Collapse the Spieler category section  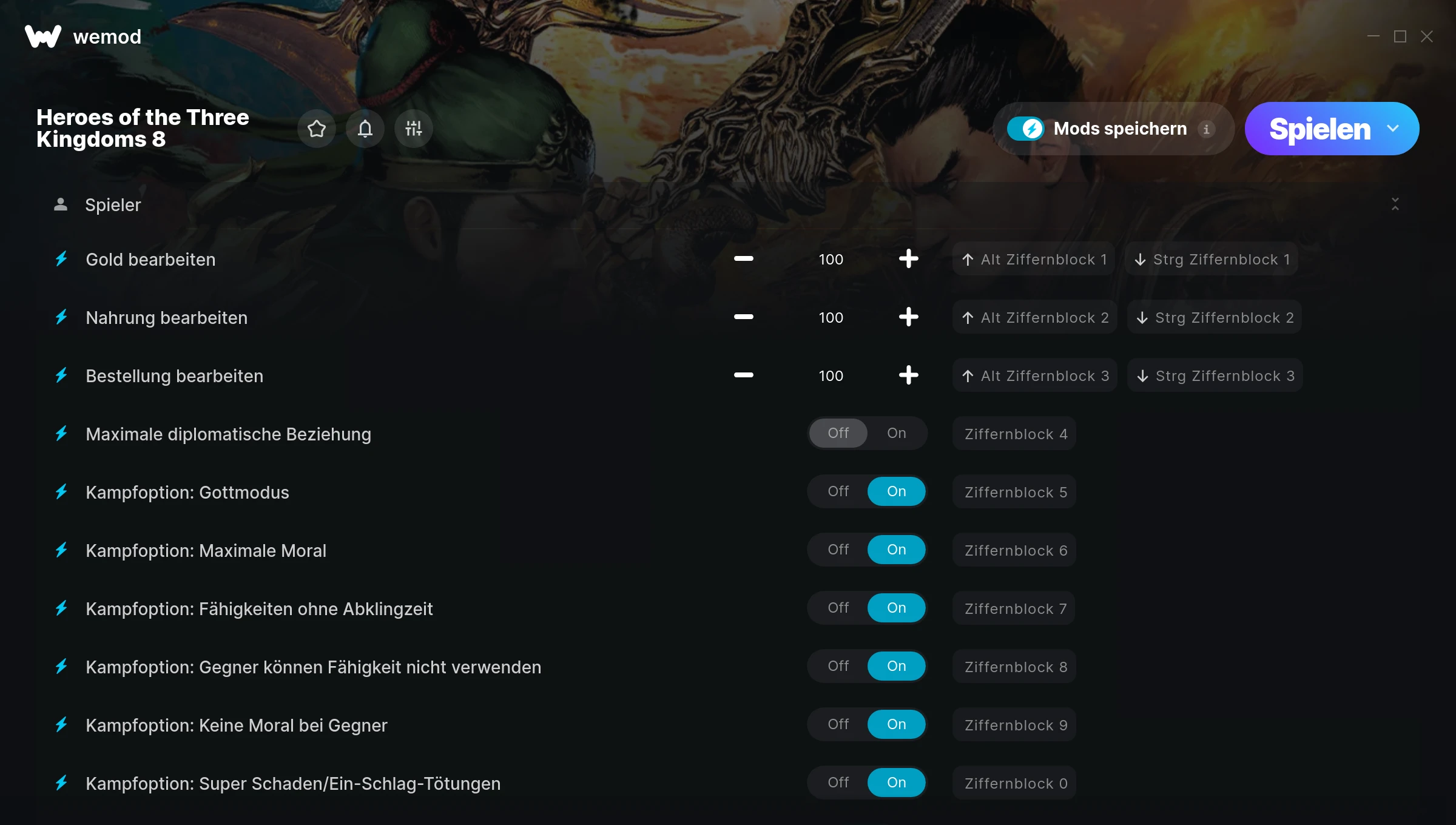1395,204
